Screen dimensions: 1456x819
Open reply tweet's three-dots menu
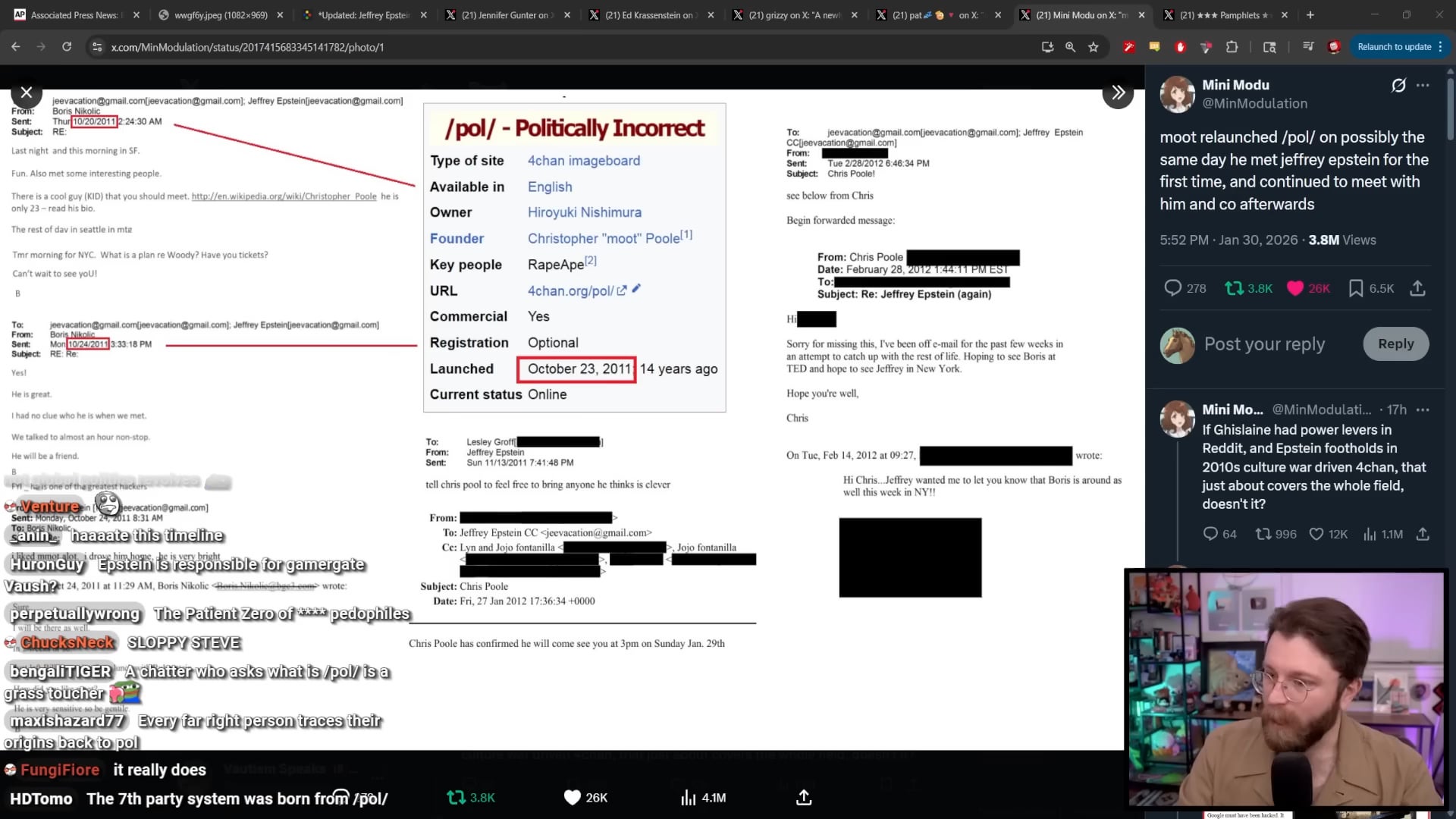pyautogui.click(x=1423, y=409)
